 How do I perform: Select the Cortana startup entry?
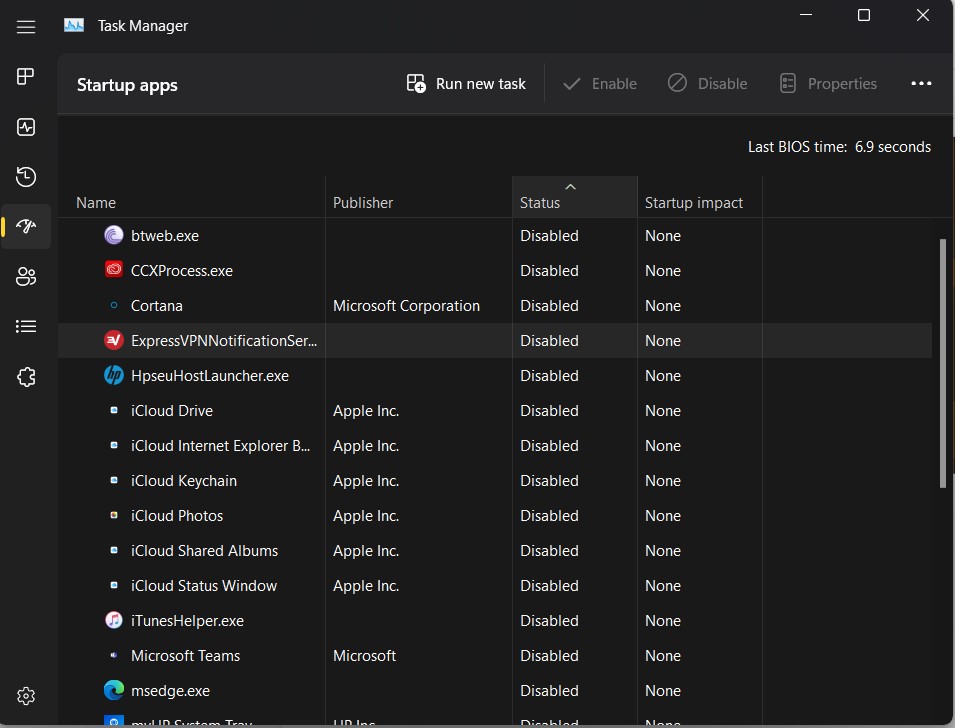[x=157, y=306]
